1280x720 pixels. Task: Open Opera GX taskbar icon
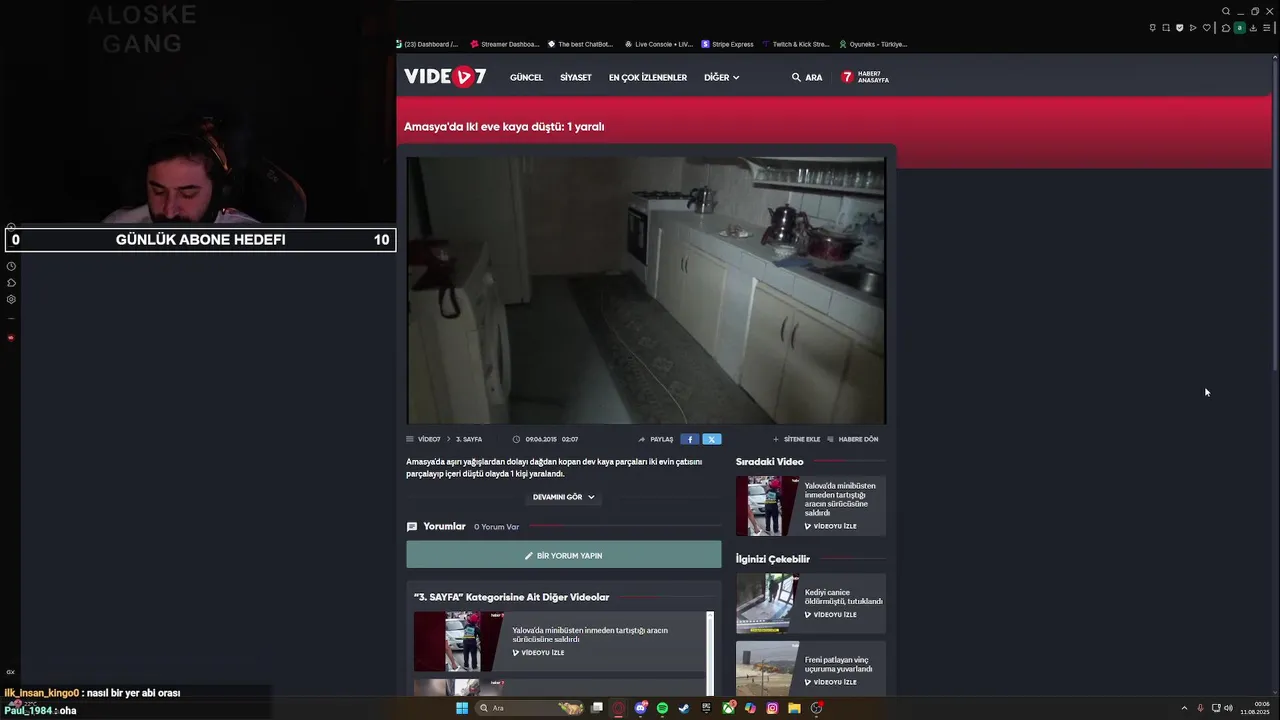coord(619,708)
